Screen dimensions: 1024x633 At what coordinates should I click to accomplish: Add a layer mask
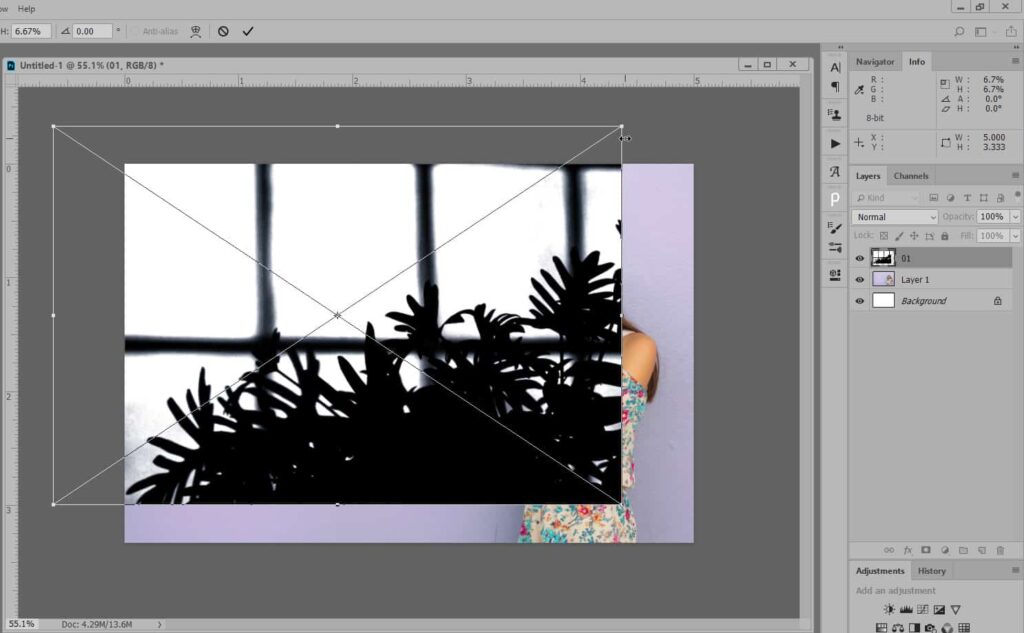pos(926,550)
